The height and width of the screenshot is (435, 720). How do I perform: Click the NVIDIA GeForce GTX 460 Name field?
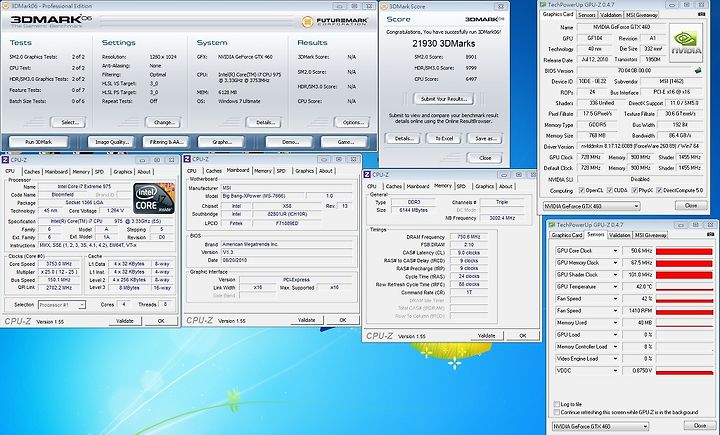tap(620, 28)
